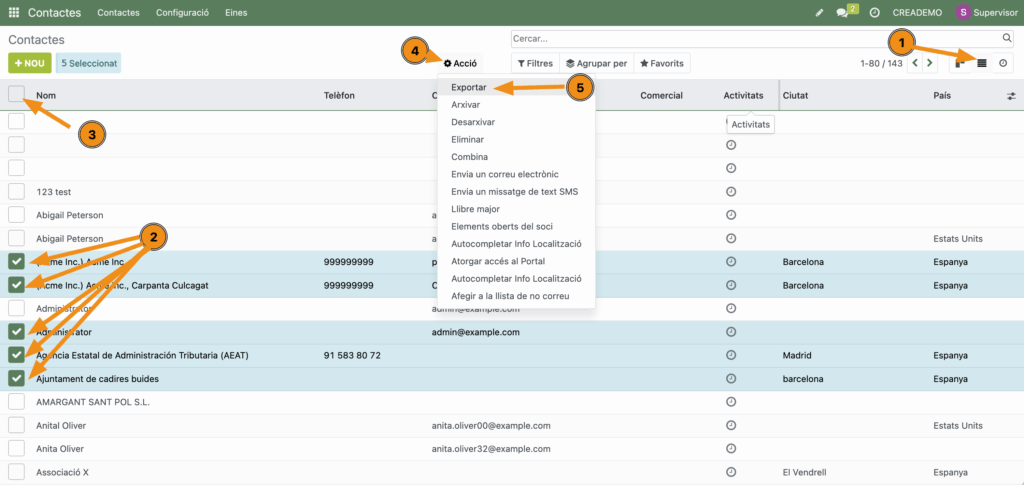Open the clock activities icon in top bar

click(874, 13)
